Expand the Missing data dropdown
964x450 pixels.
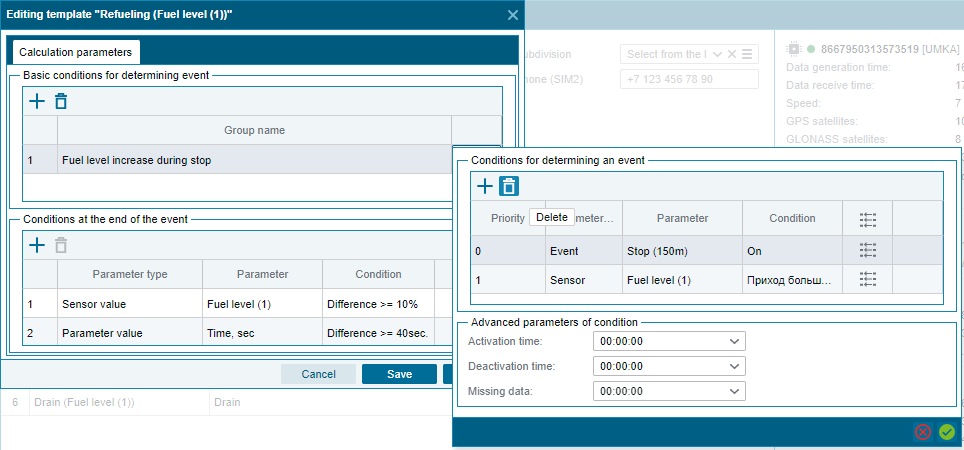[x=733, y=391]
